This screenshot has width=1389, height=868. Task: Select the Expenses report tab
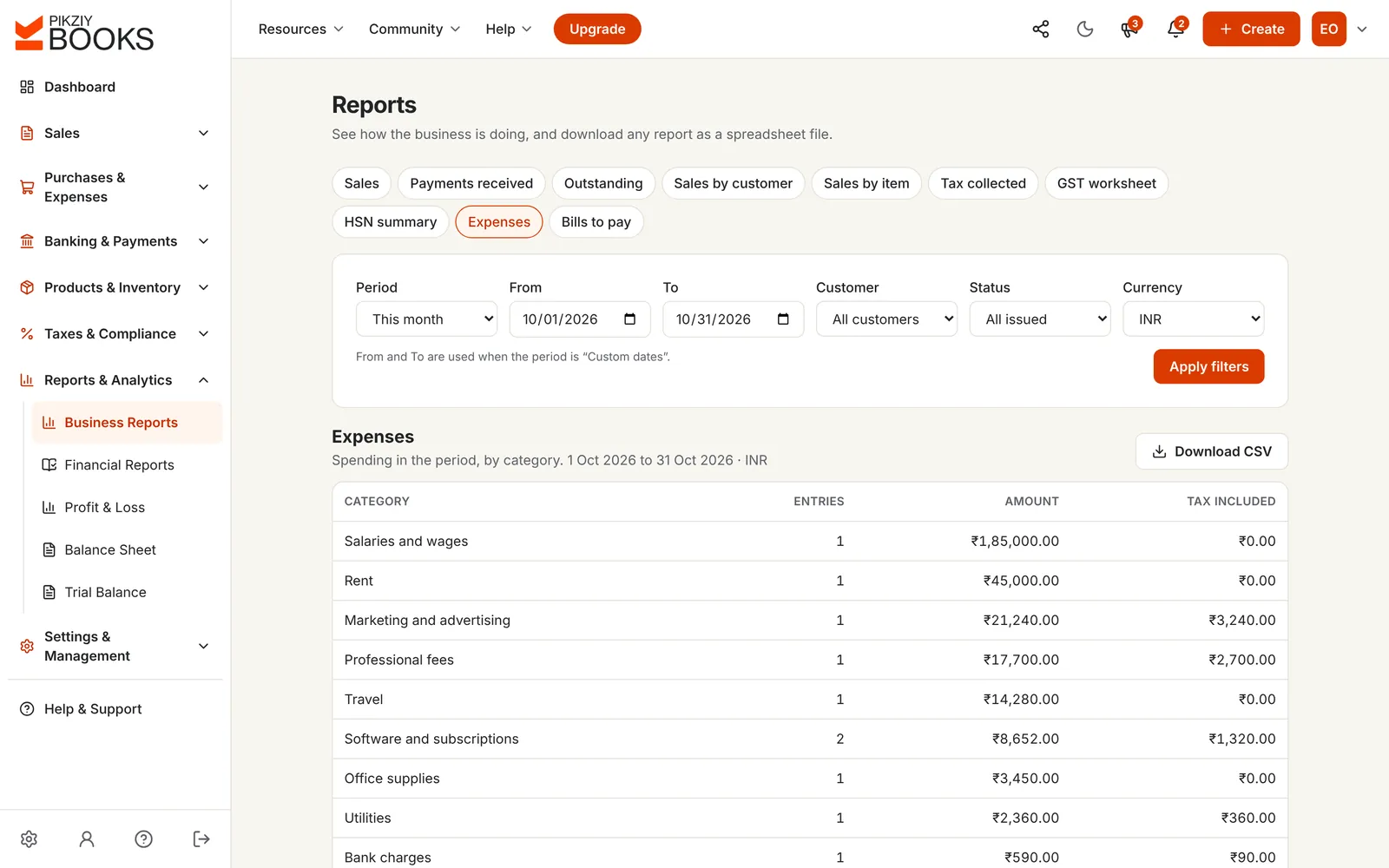point(499,222)
